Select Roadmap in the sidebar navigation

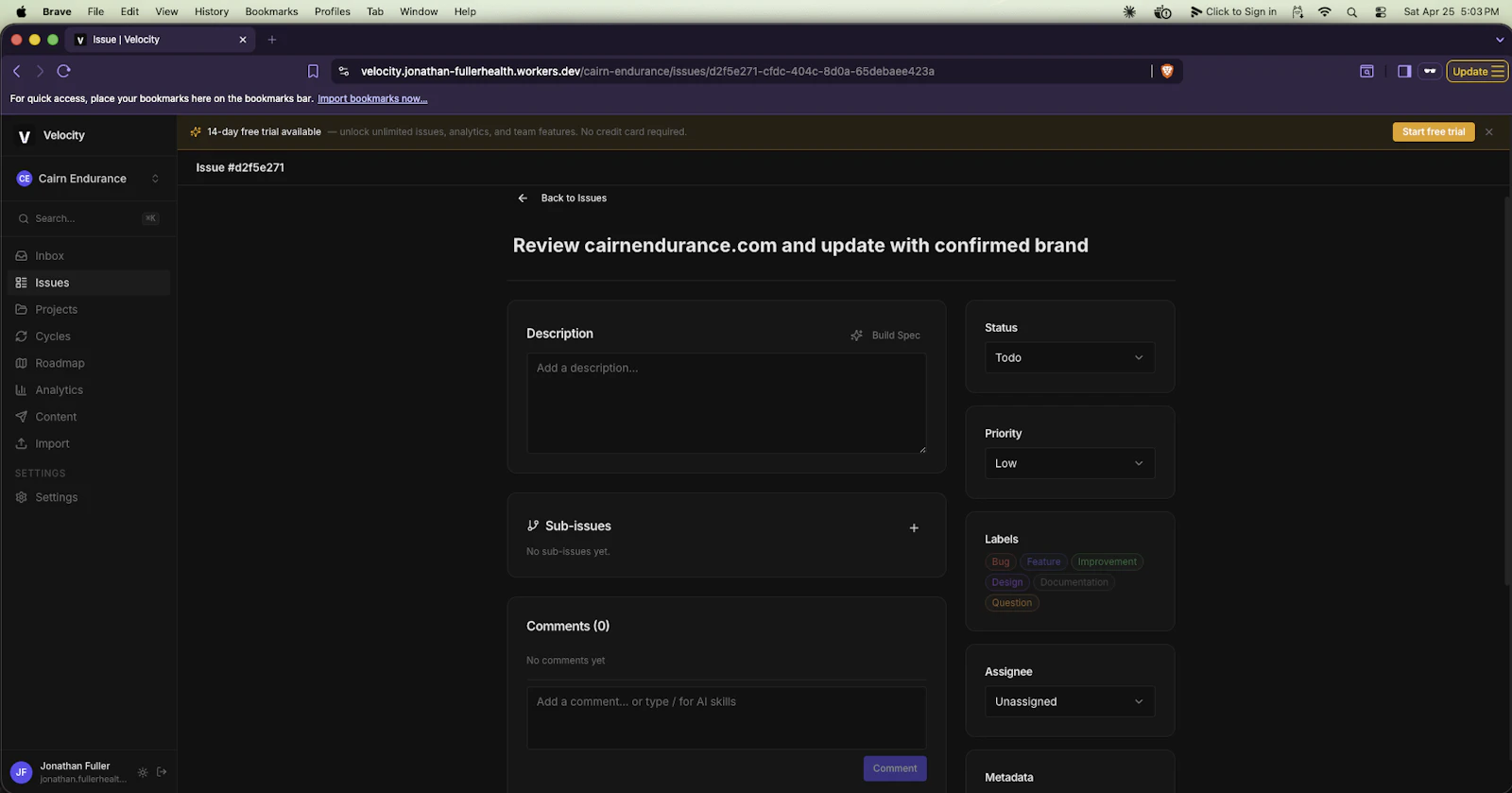(x=89, y=364)
